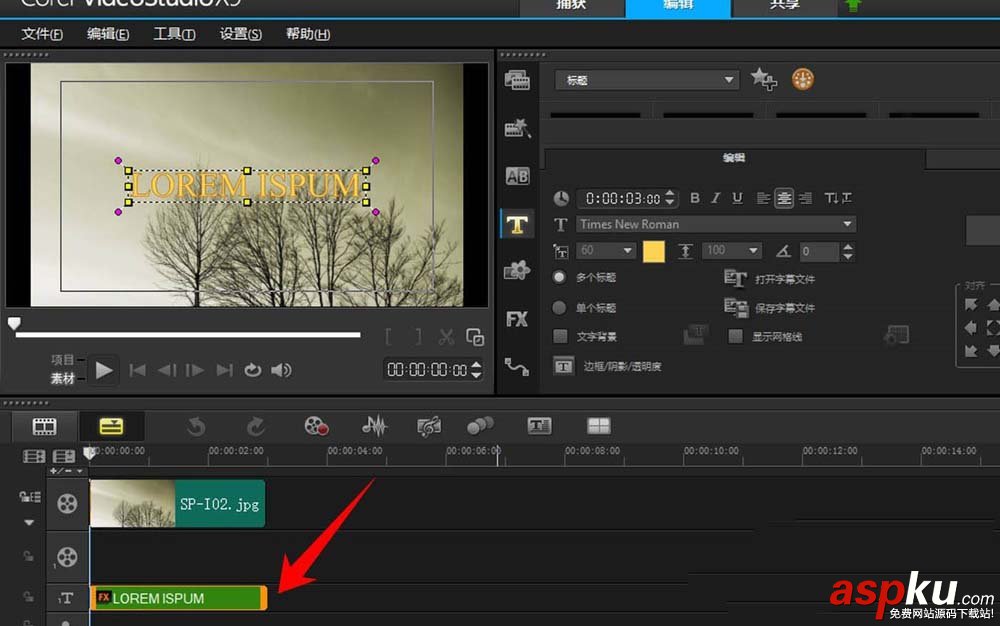Toggle italic text formatting

716,198
